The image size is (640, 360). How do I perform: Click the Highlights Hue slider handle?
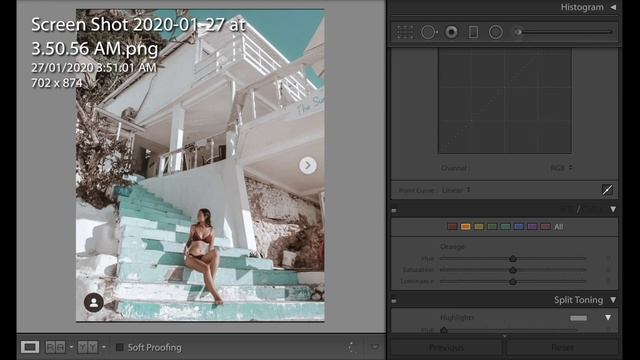click(444, 330)
